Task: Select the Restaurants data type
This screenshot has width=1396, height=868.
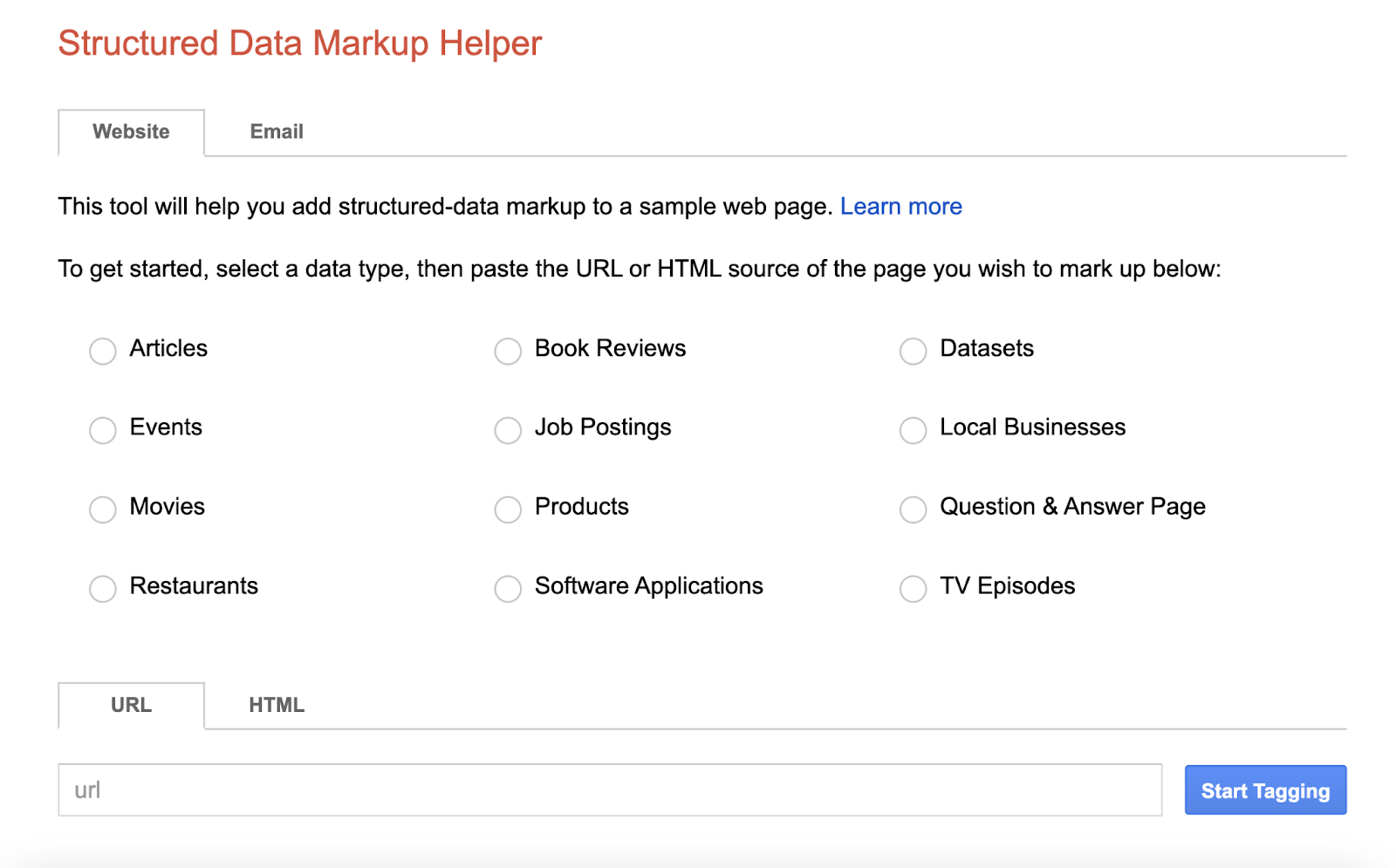Action: [x=102, y=589]
